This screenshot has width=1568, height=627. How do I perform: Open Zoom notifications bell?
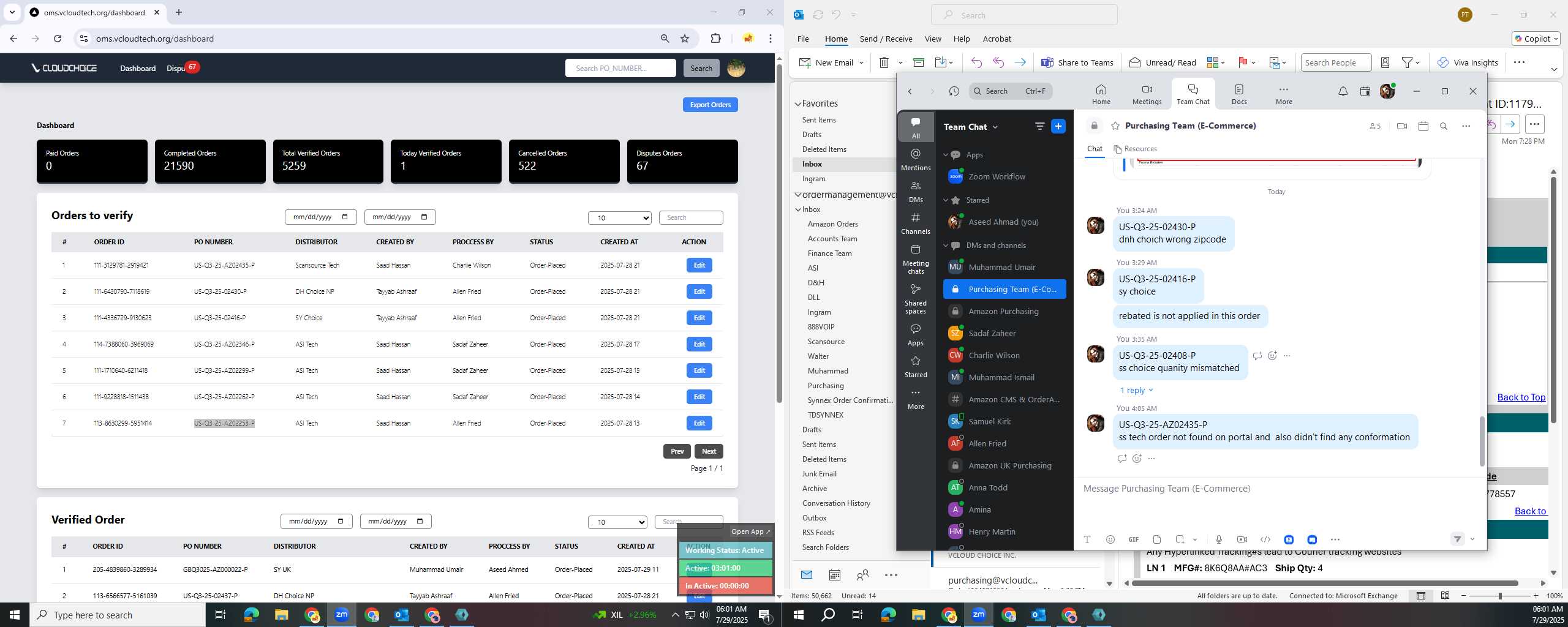point(1343,91)
